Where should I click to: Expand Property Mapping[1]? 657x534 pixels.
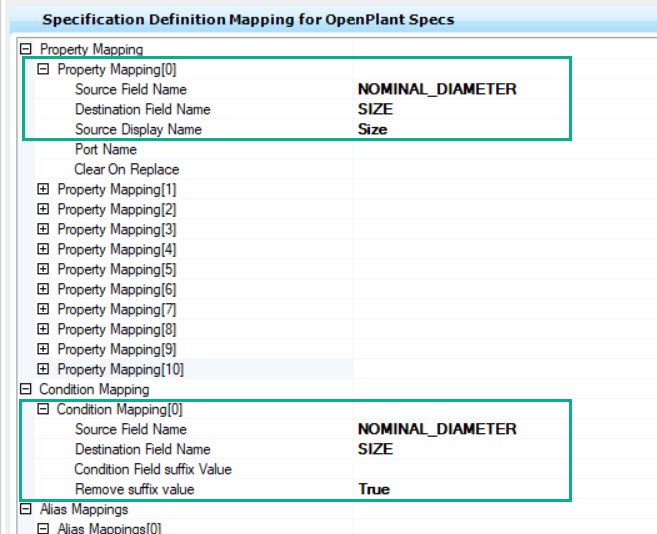(x=43, y=189)
